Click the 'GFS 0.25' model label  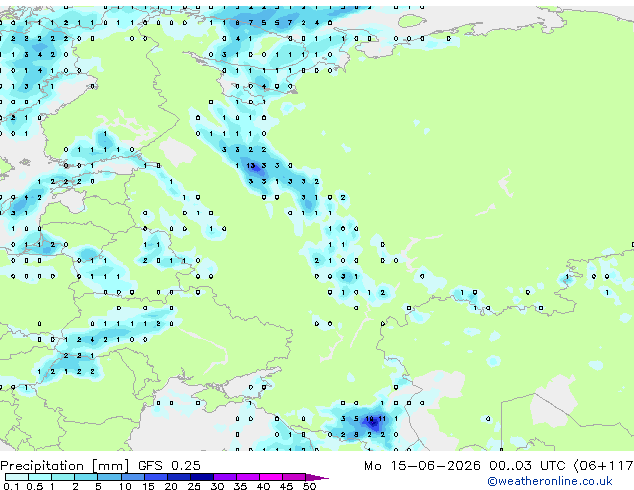(x=169, y=466)
